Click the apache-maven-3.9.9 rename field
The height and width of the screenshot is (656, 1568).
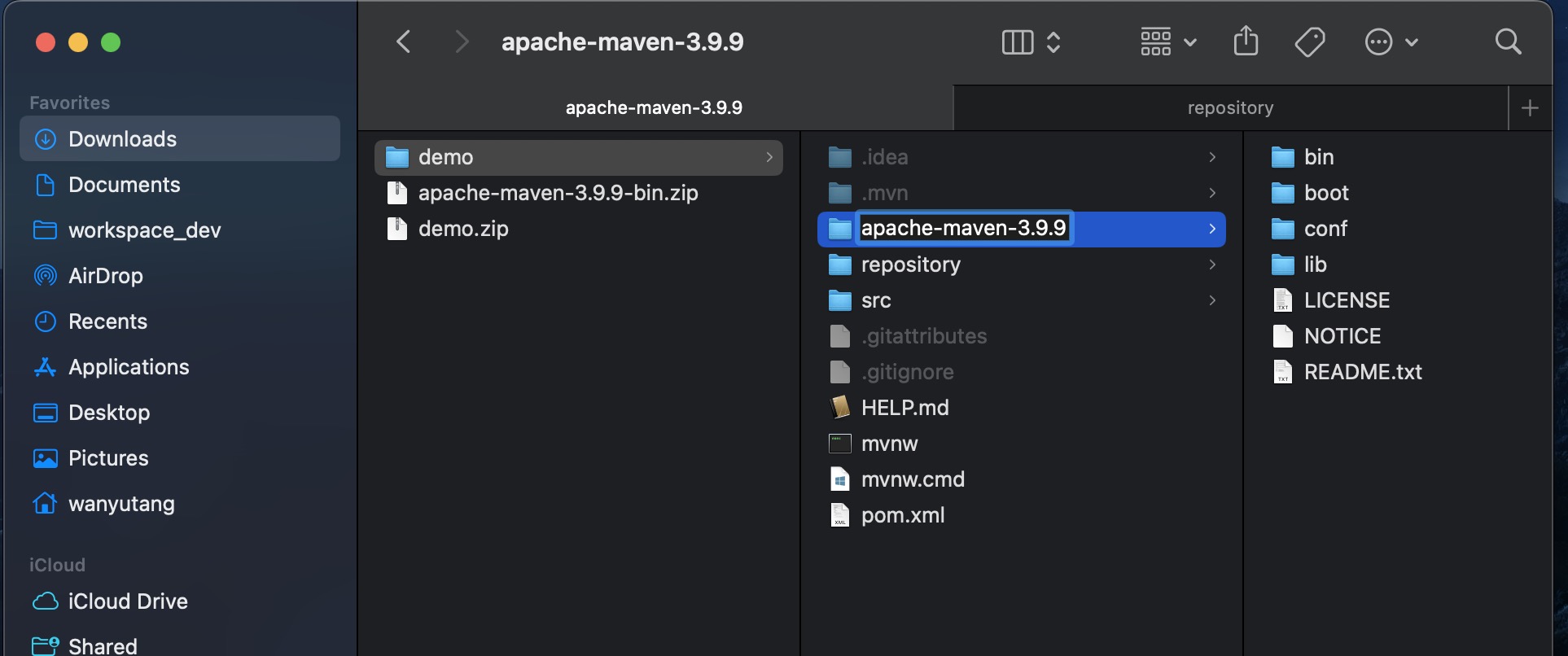(964, 229)
